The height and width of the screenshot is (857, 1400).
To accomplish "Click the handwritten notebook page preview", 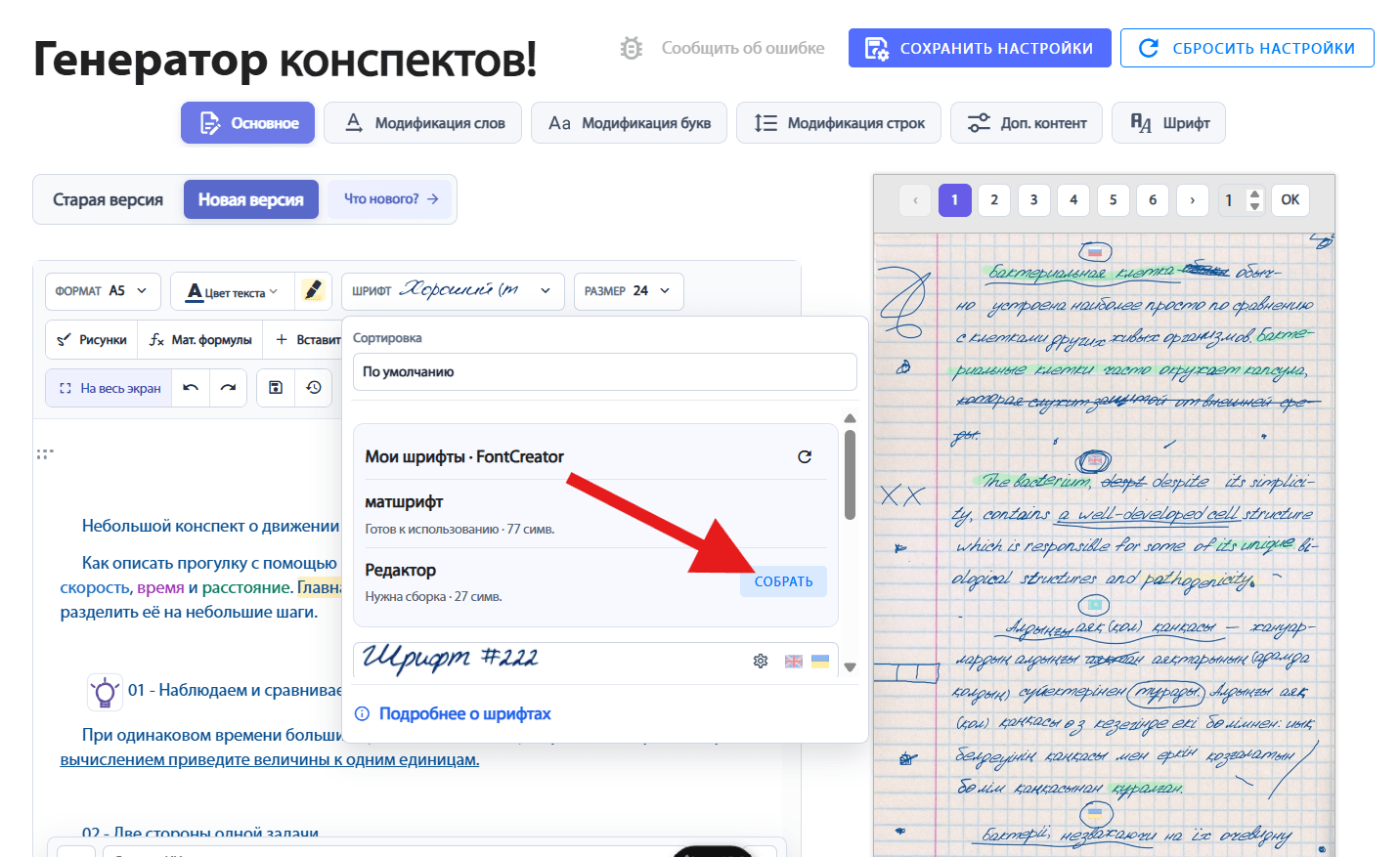I will [x=1104, y=544].
